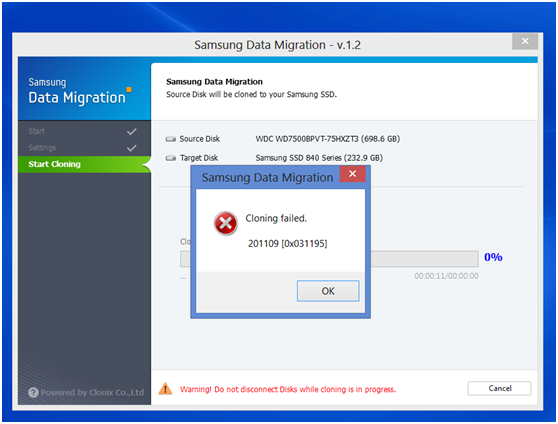Click the Cloning failed. message text
The image size is (558, 424).
276,218
